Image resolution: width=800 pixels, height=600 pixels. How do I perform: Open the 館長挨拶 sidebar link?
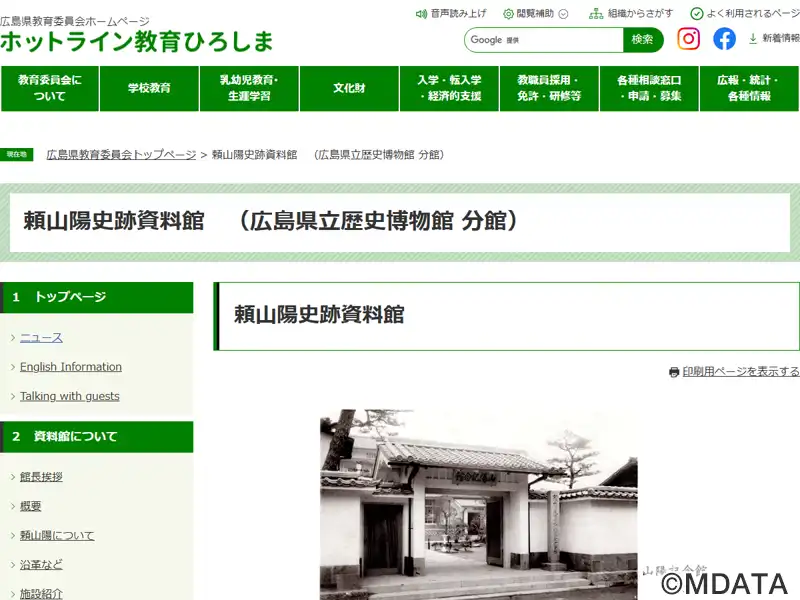(41, 477)
